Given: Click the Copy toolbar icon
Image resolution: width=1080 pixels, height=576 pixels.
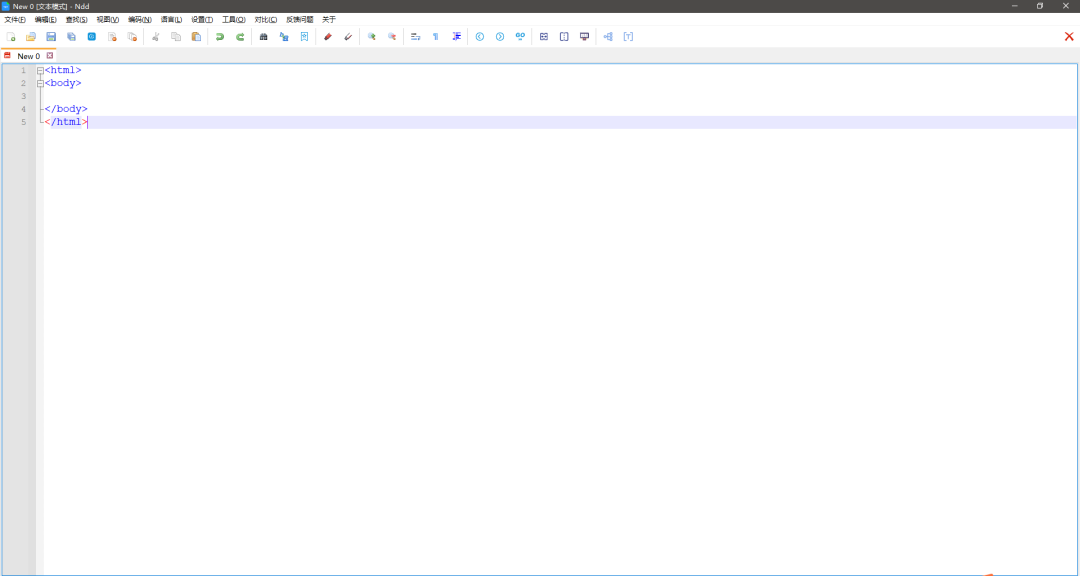Looking at the screenshot, I should [x=176, y=37].
